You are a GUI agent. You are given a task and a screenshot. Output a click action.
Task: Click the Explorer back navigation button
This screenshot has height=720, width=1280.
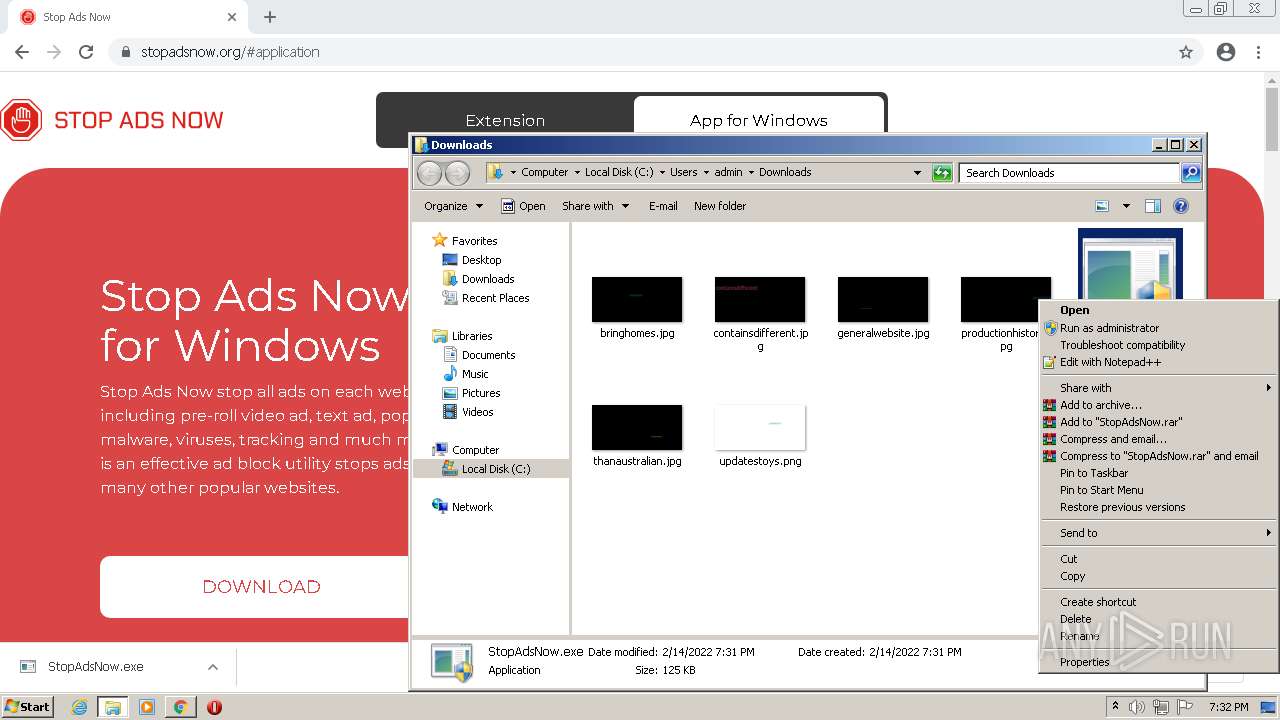click(x=429, y=173)
